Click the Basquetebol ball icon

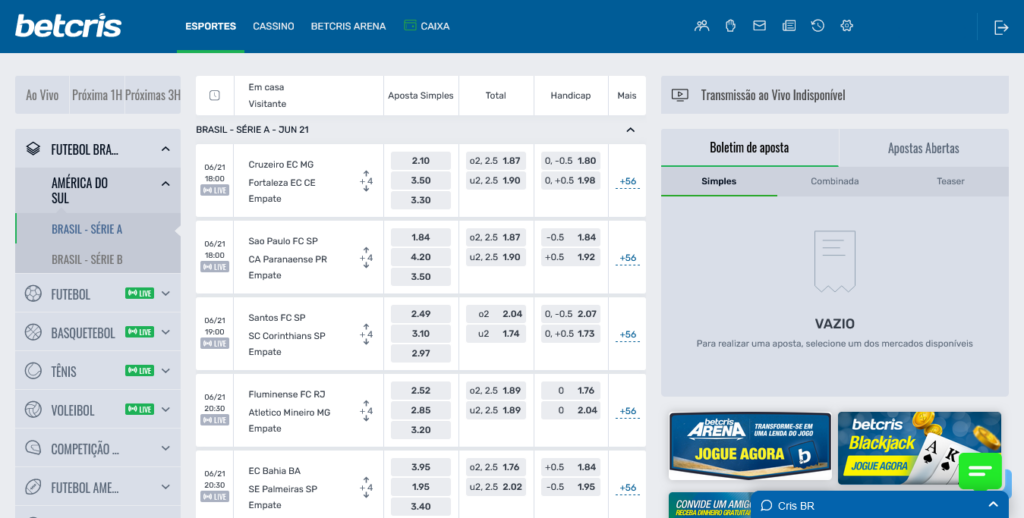click(x=33, y=332)
